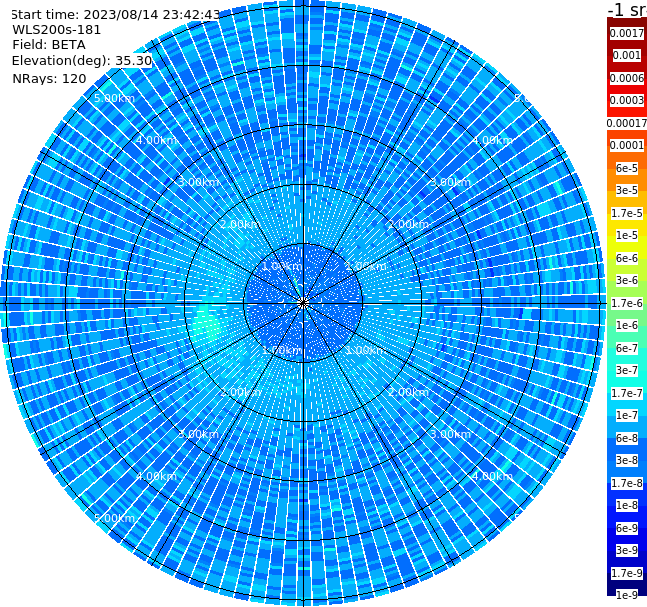Screen dimensions: 647x607
Task: Click the upper-right 4.00km range label
Action: 492,140
